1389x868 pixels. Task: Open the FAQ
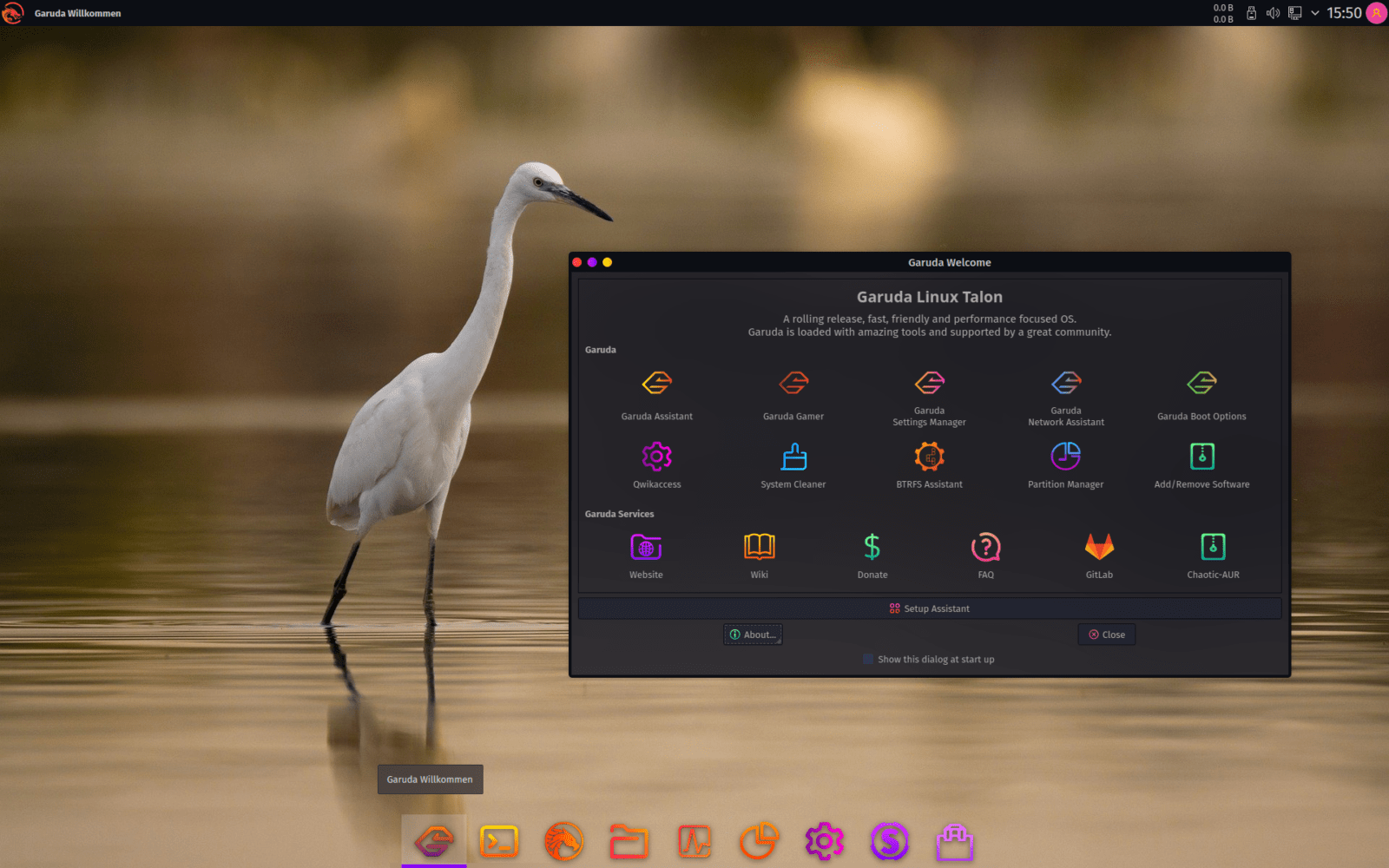pos(986,556)
